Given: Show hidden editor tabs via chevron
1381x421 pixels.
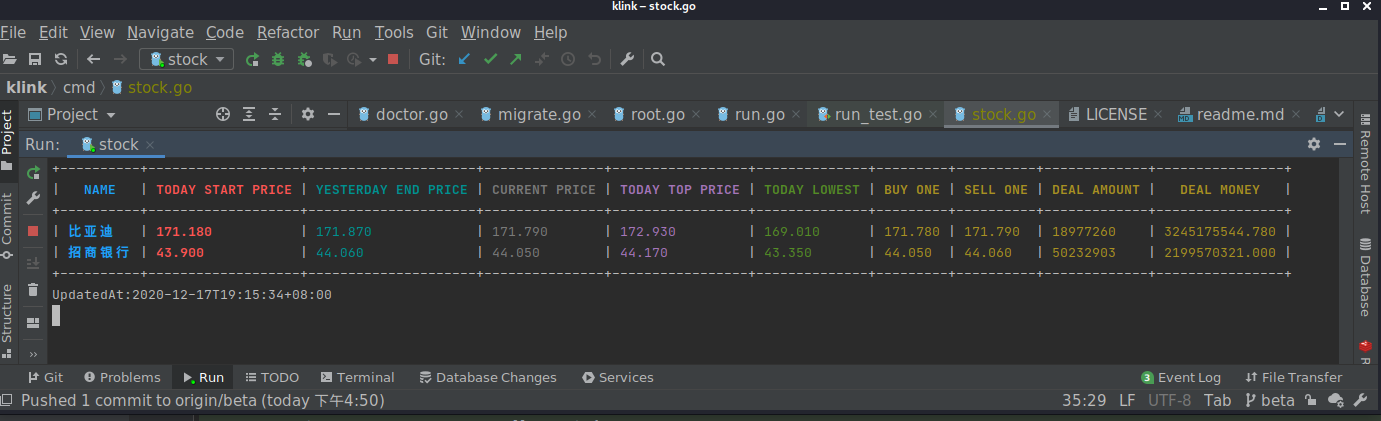Looking at the screenshot, I should (x=1339, y=114).
